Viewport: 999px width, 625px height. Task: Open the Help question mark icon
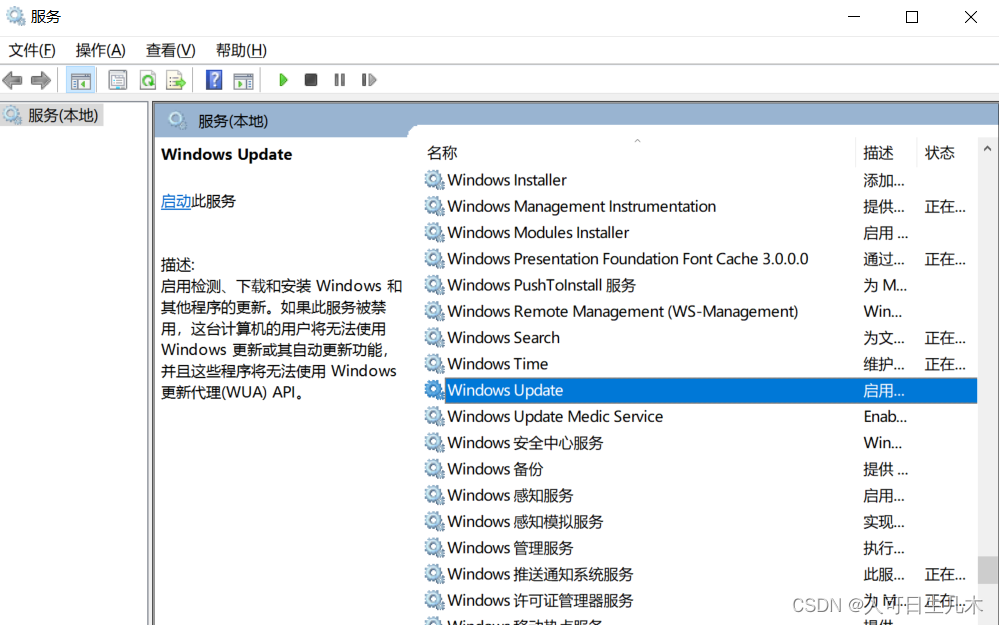pyautogui.click(x=214, y=80)
